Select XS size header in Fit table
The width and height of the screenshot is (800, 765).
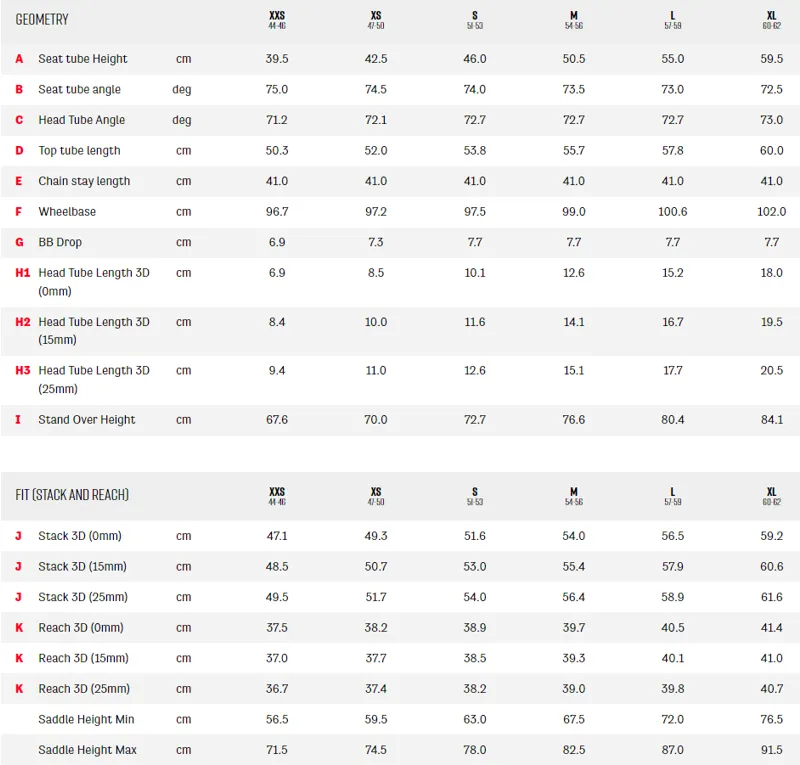click(376, 496)
